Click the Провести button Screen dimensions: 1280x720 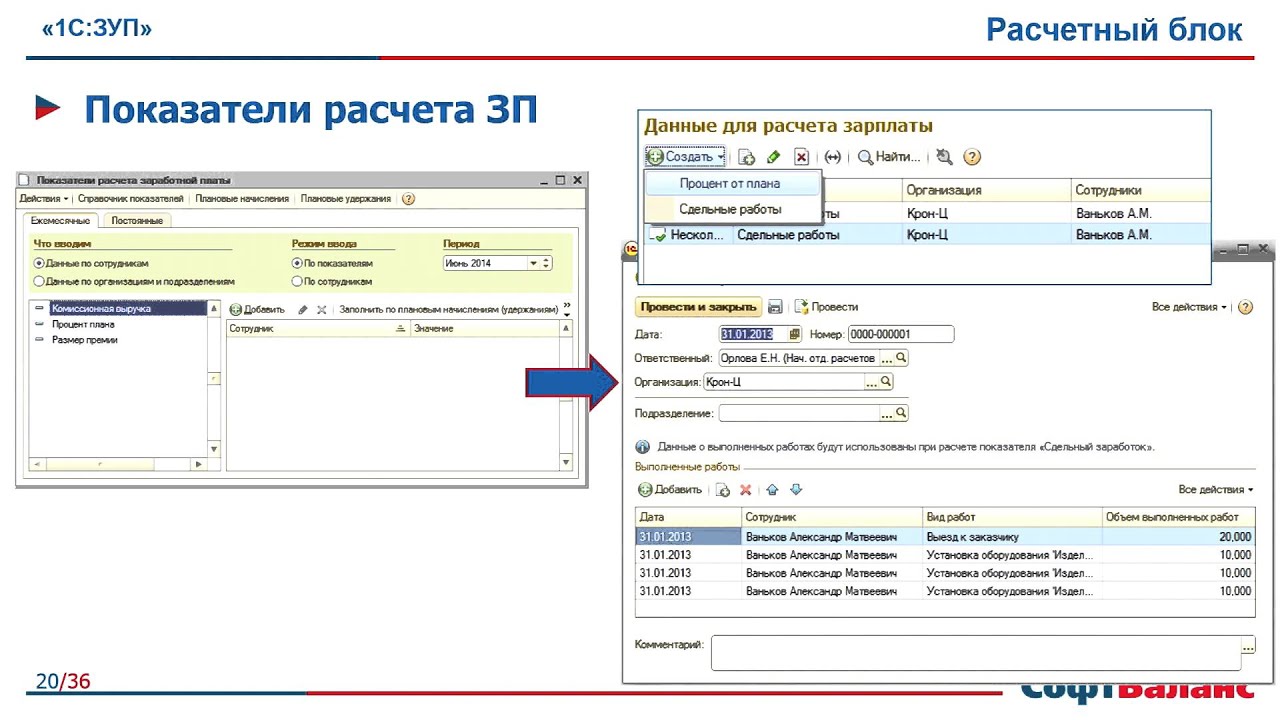[826, 307]
